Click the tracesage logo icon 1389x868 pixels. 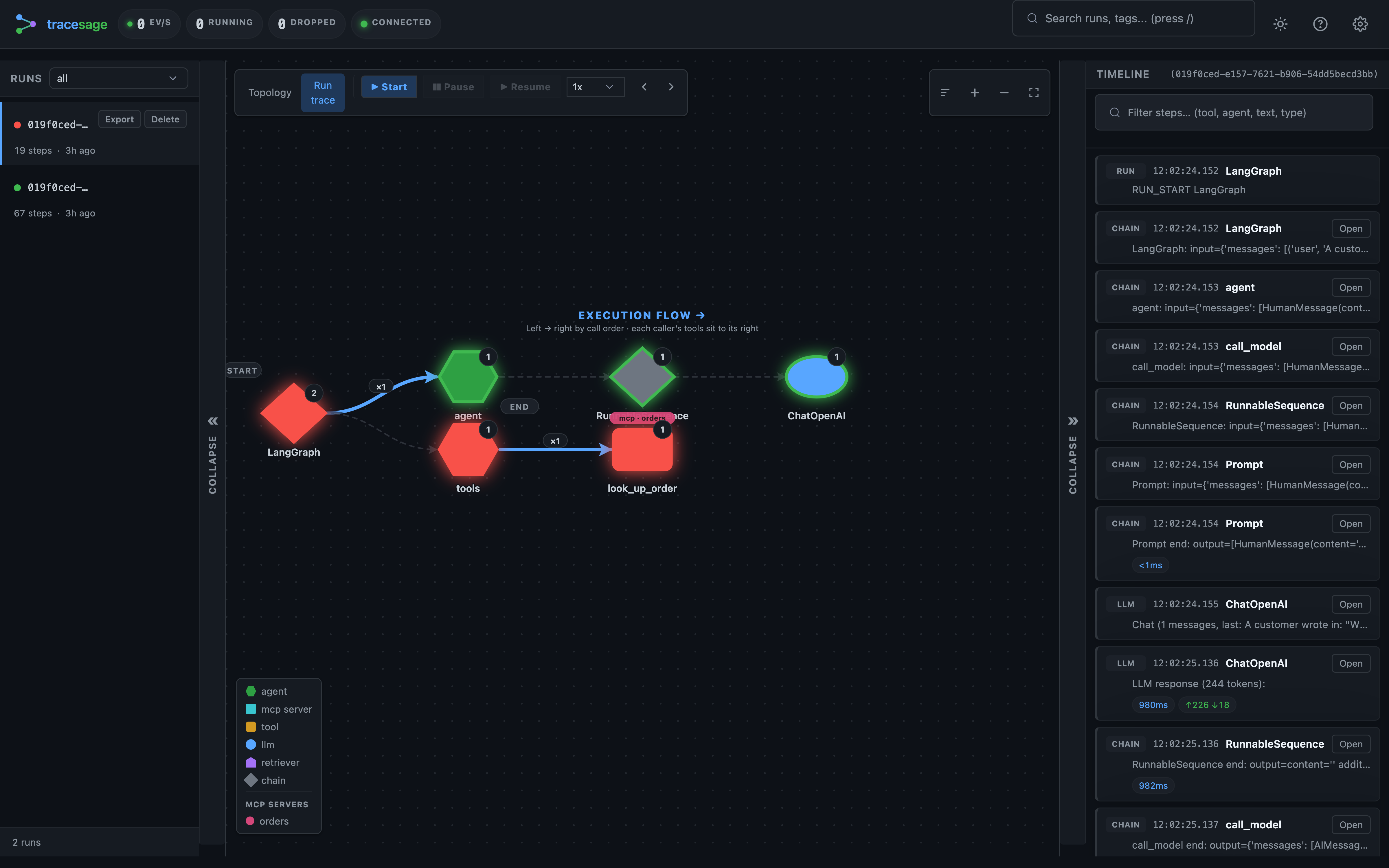pos(25,23)
